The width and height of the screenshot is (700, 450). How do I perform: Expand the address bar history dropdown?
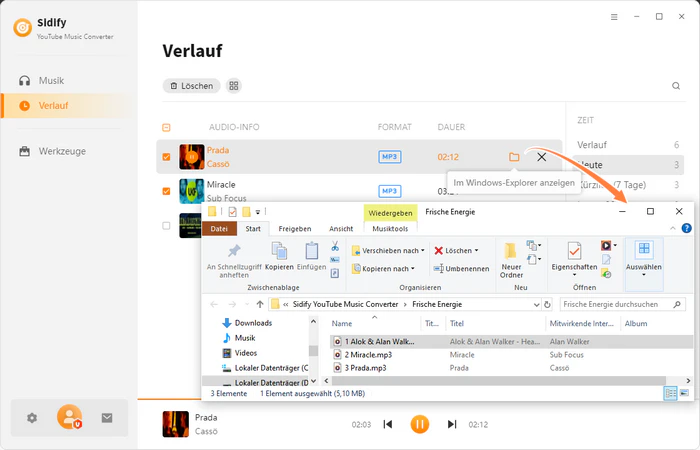click(537, 304)
